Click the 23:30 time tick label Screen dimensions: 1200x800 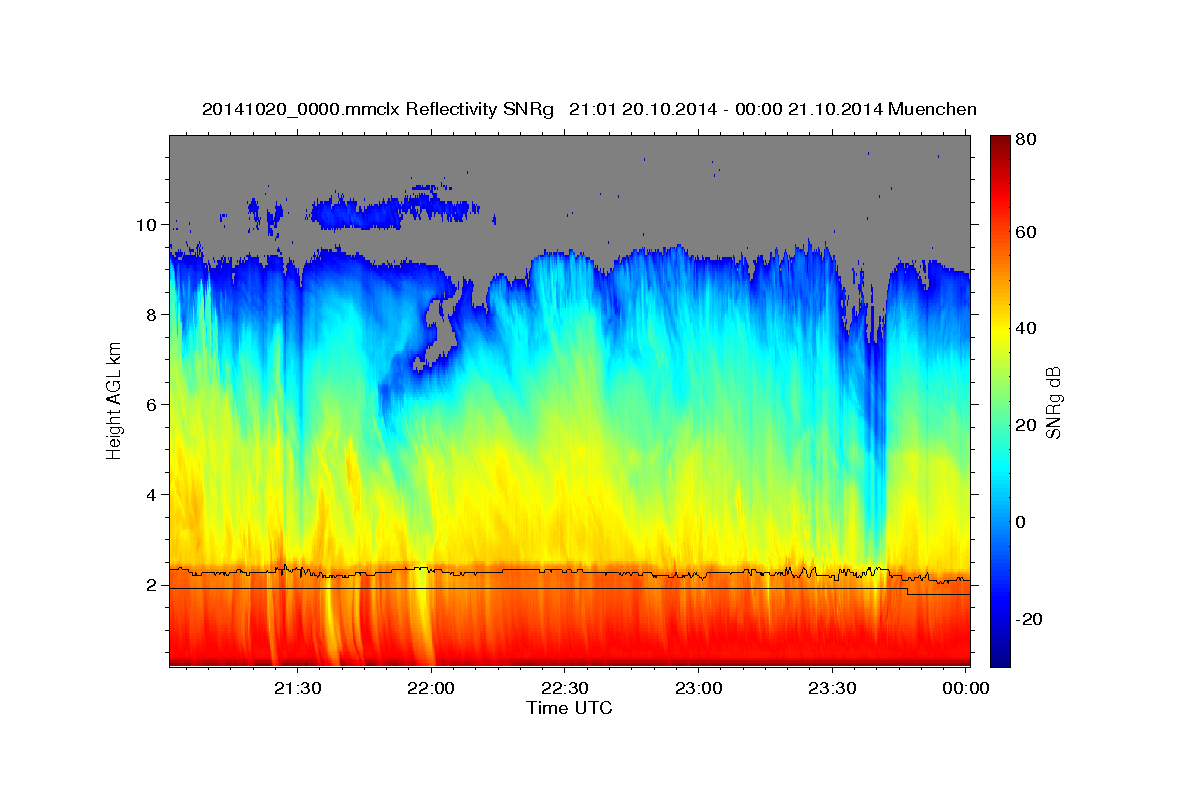pyautogui.click(x=832, y=688)
